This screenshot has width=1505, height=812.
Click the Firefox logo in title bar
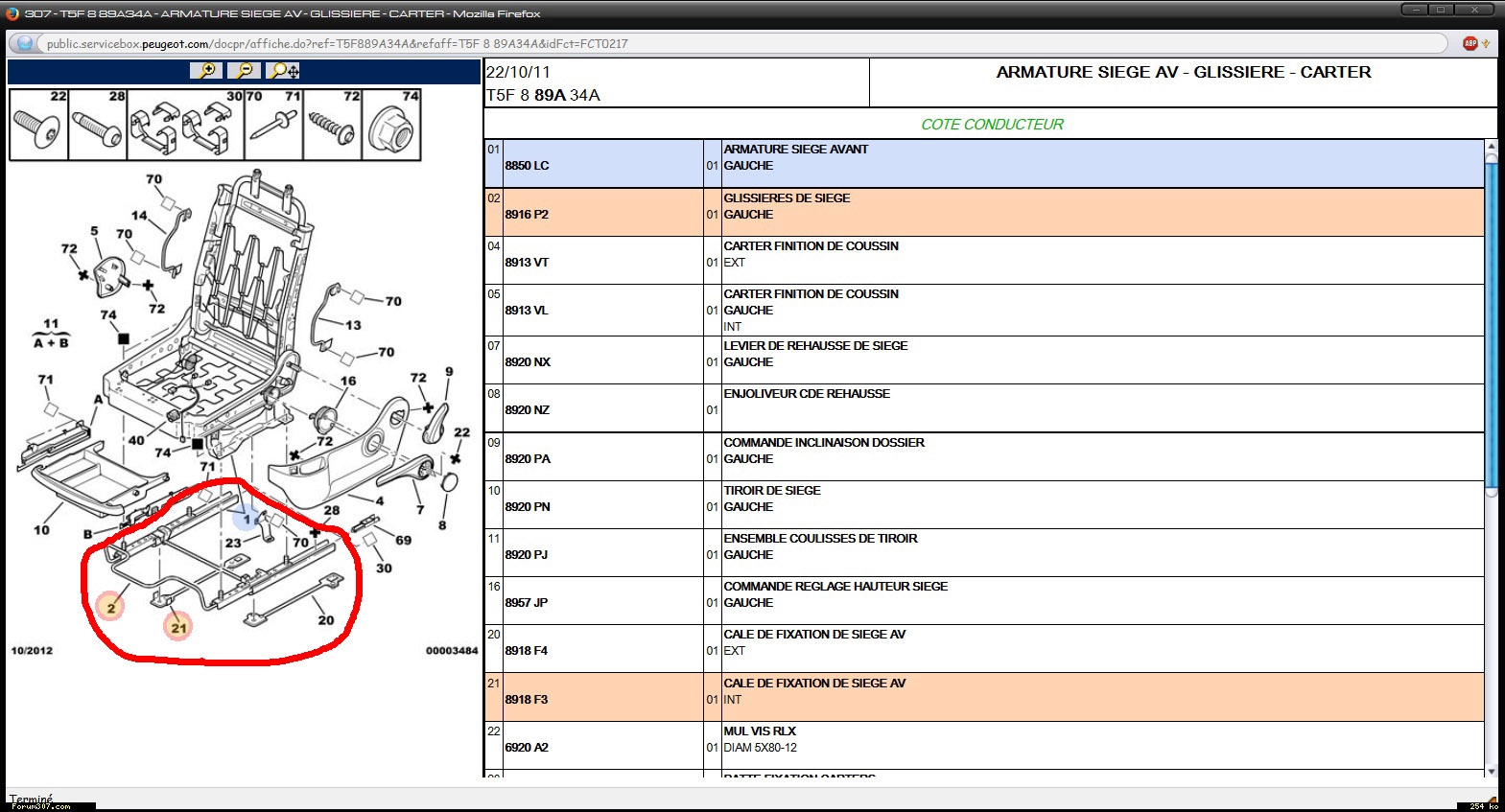(12, 13)
